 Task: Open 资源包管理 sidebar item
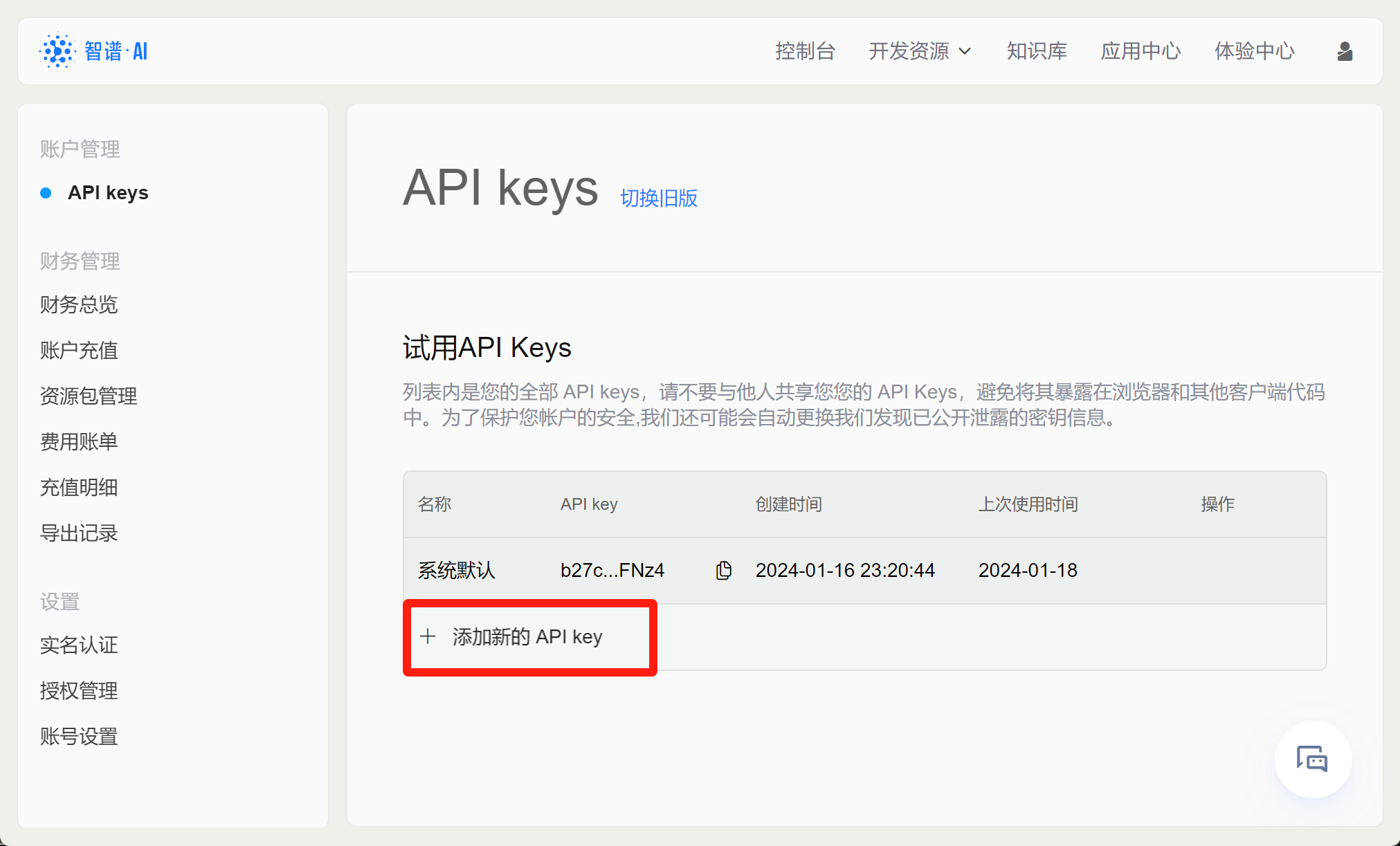coord(89,396)
